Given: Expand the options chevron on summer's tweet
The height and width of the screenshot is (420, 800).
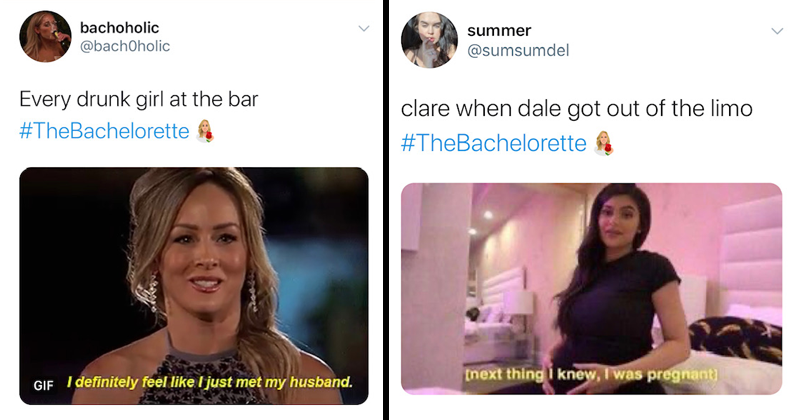Looking at the screenshot, I should (777, 31).
